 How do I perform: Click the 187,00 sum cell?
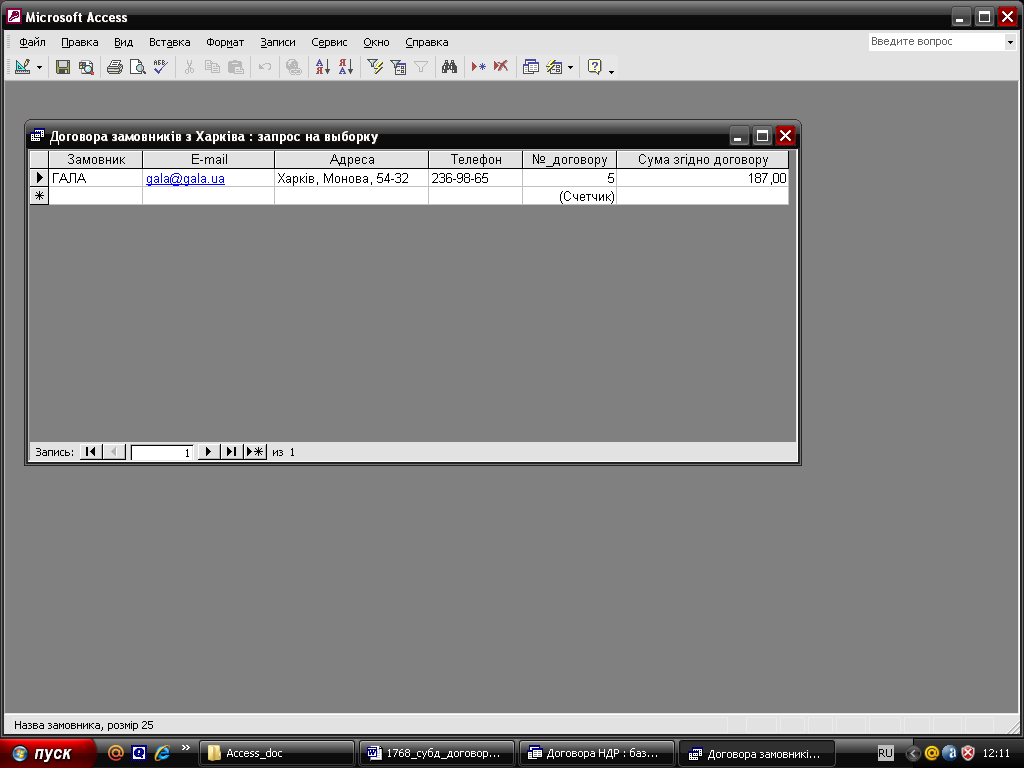click(703, 178)
